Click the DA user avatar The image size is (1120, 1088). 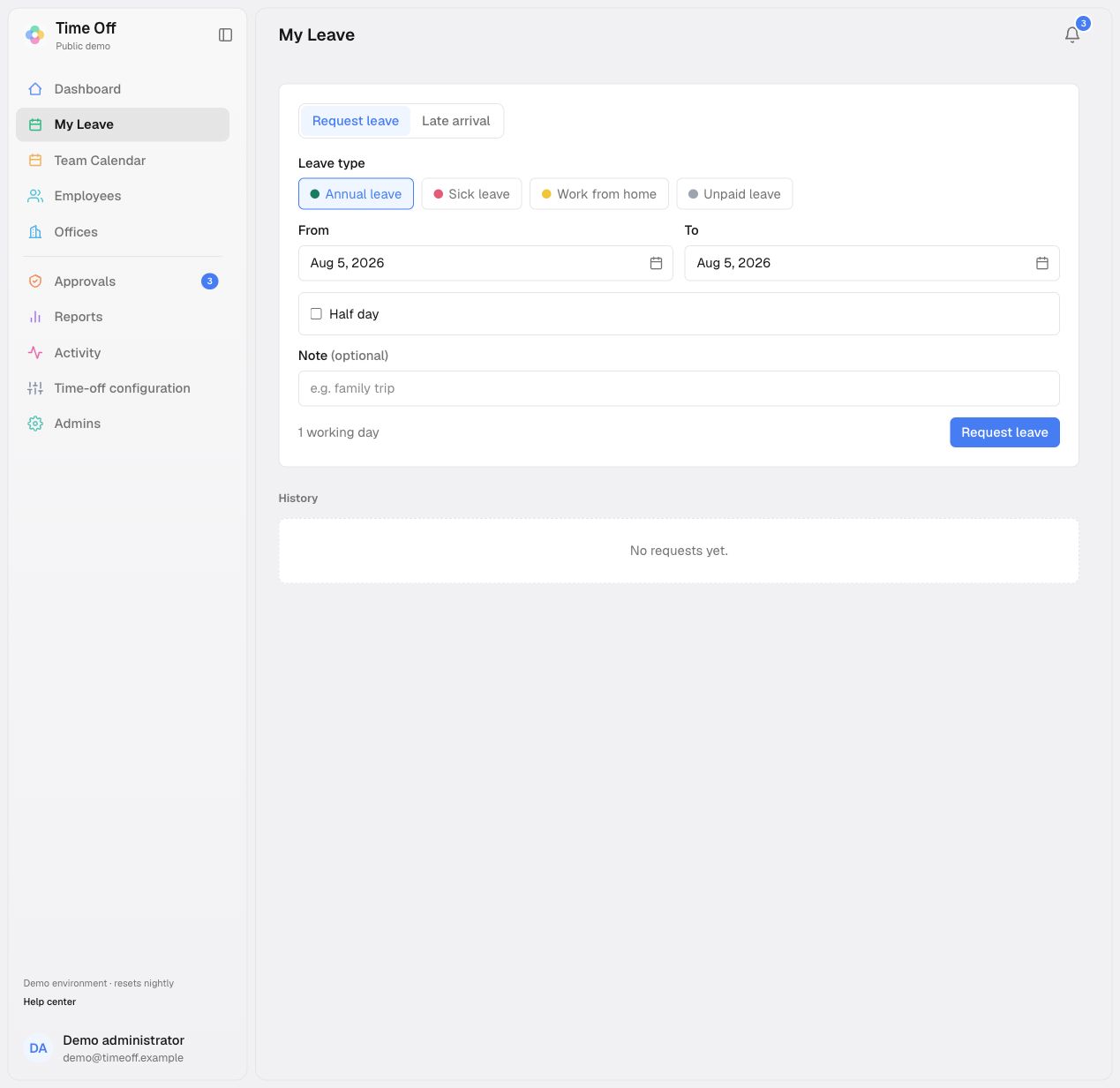click(x=38, y=1048)
